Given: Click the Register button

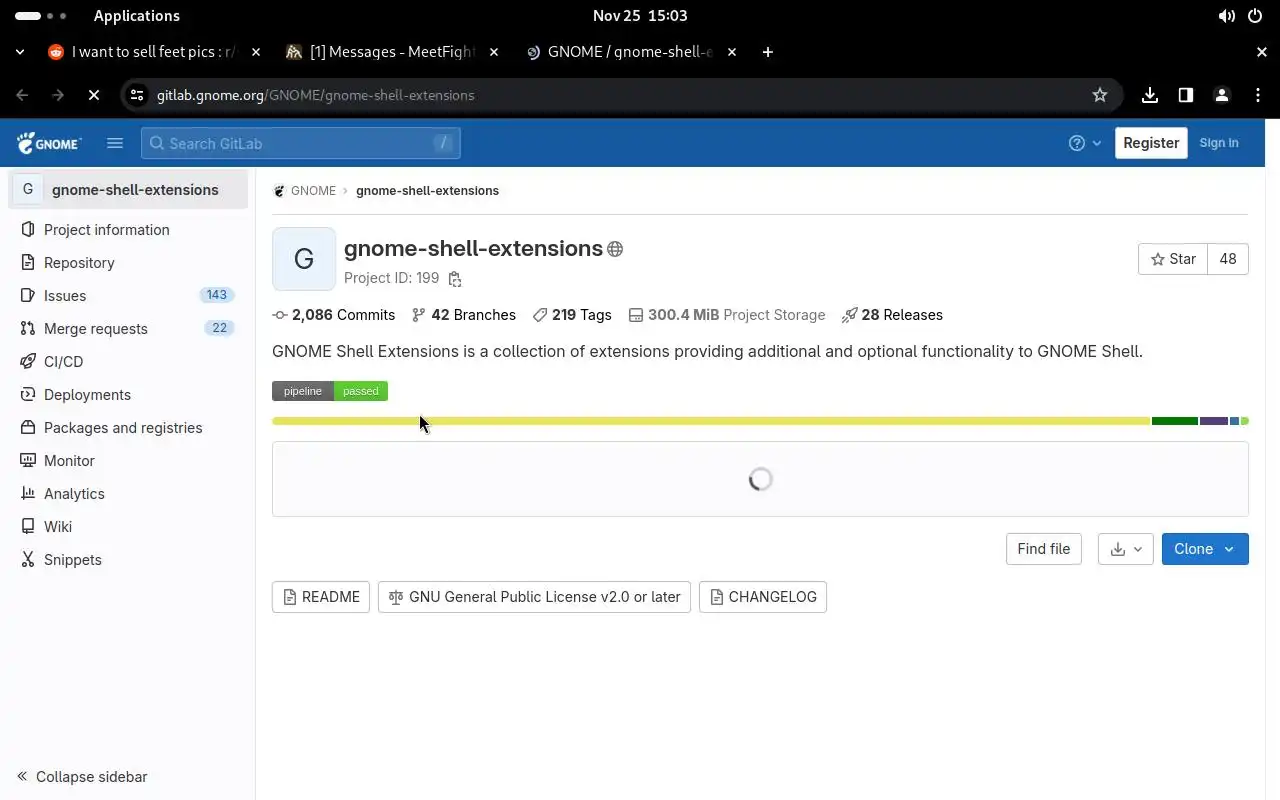Looking at the screenshot, I should (x=1151, y=143).
